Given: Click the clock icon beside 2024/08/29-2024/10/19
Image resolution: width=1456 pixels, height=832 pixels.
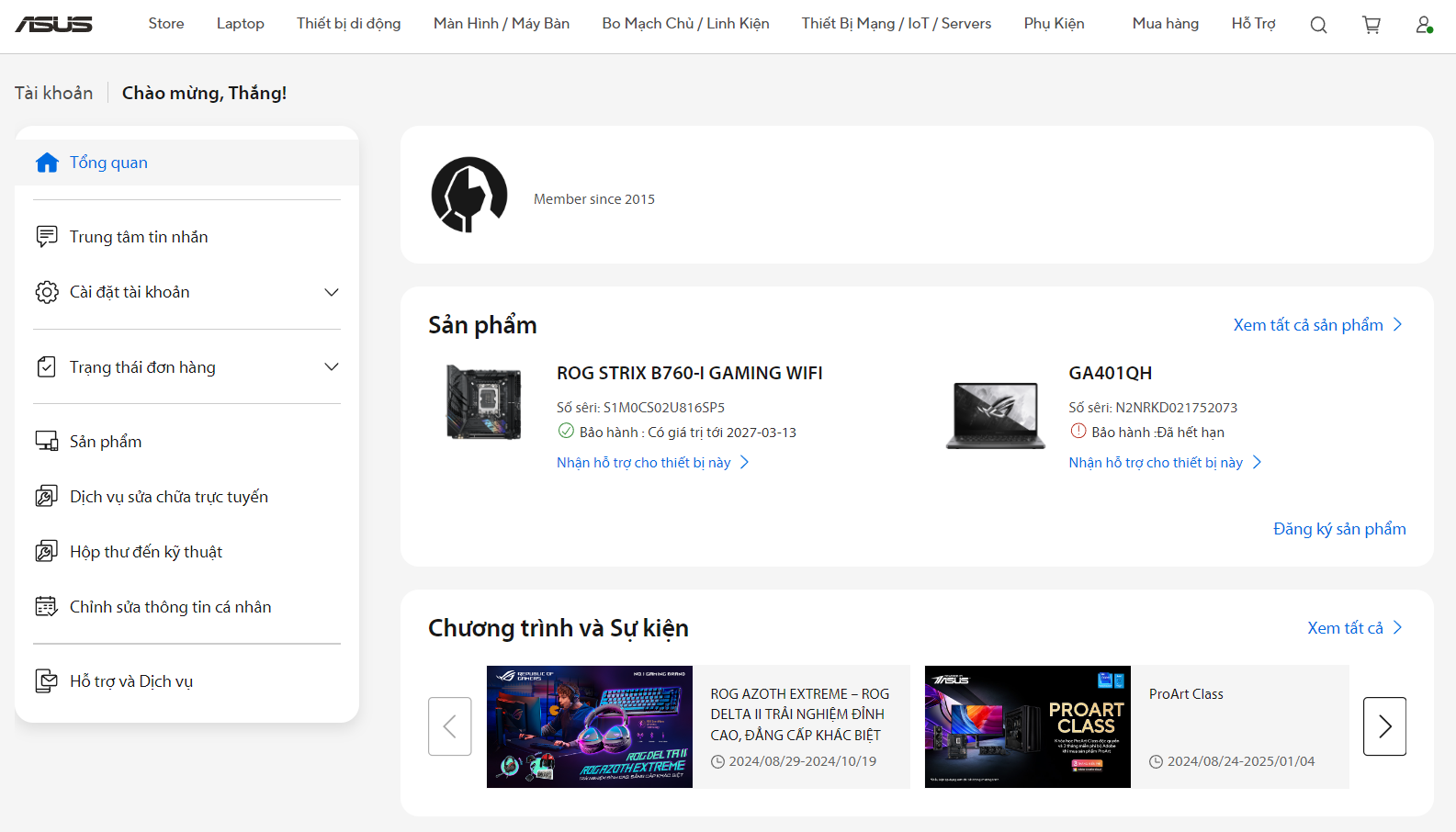Looking at the screenshot, I should tap(717, 762).
